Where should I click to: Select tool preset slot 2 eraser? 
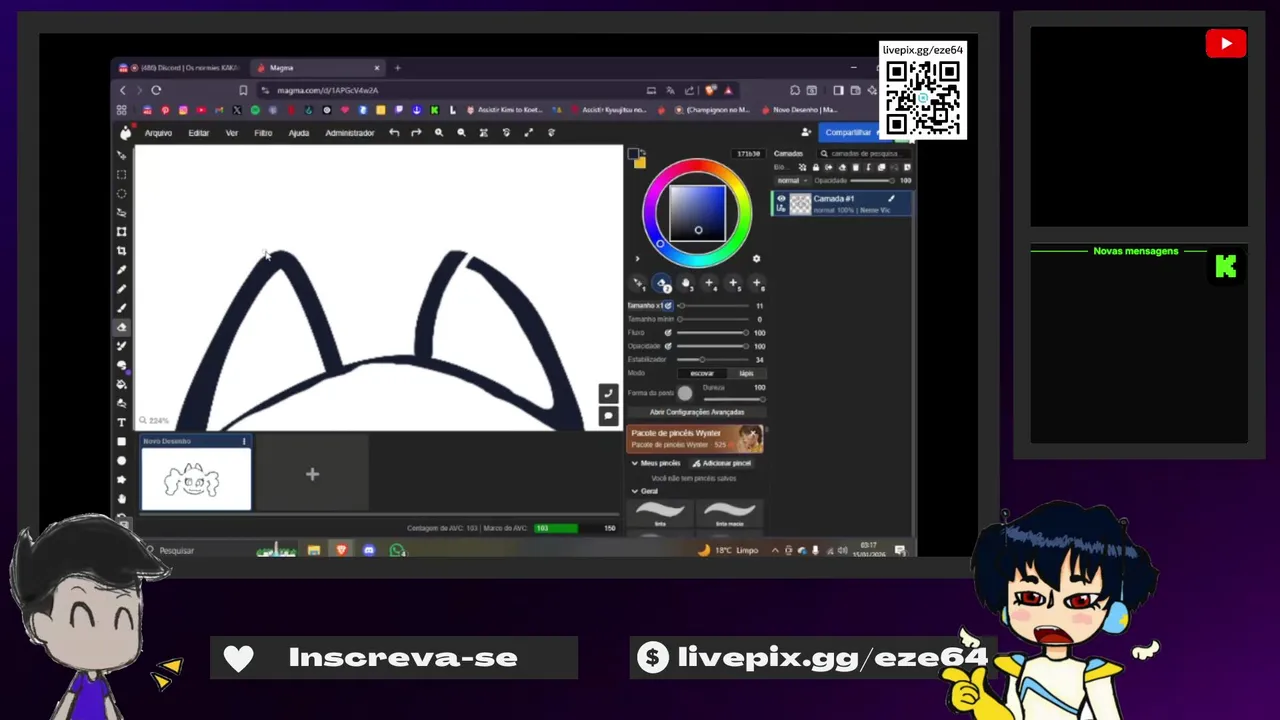click(x=662, y=284)
